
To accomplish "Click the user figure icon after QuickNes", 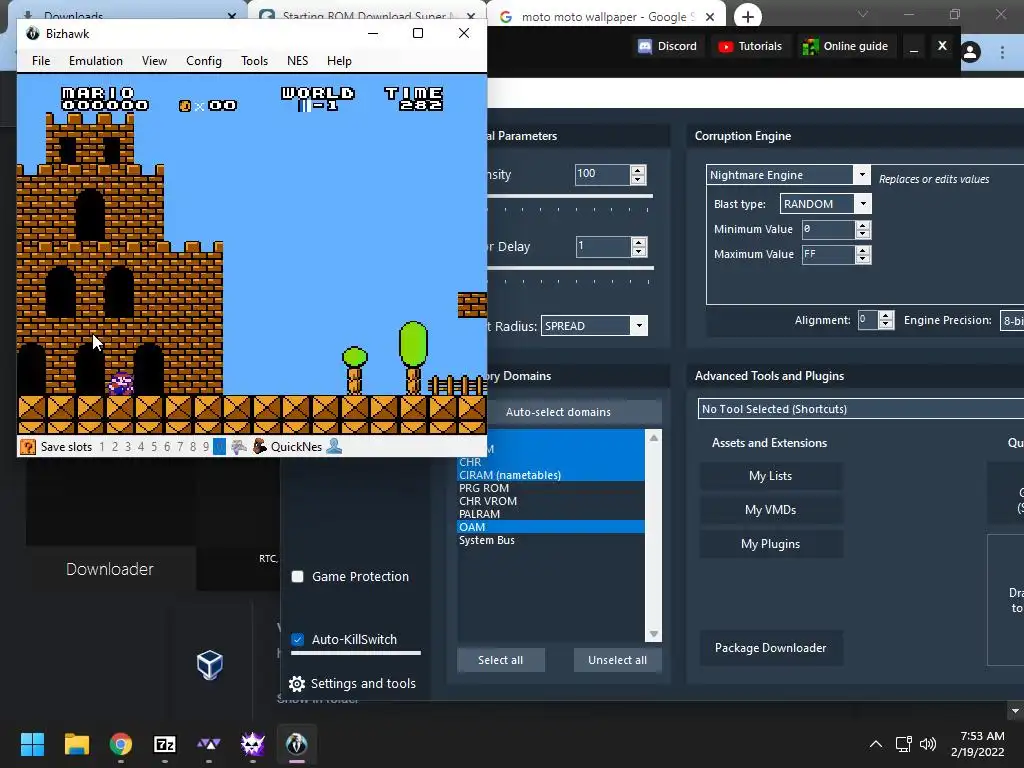I will (x=334, y=447).
